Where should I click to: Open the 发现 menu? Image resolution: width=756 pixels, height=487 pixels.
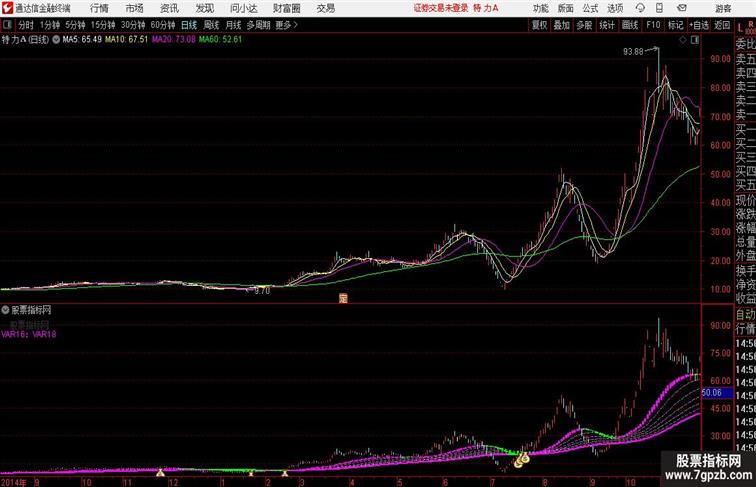[204, 8]
